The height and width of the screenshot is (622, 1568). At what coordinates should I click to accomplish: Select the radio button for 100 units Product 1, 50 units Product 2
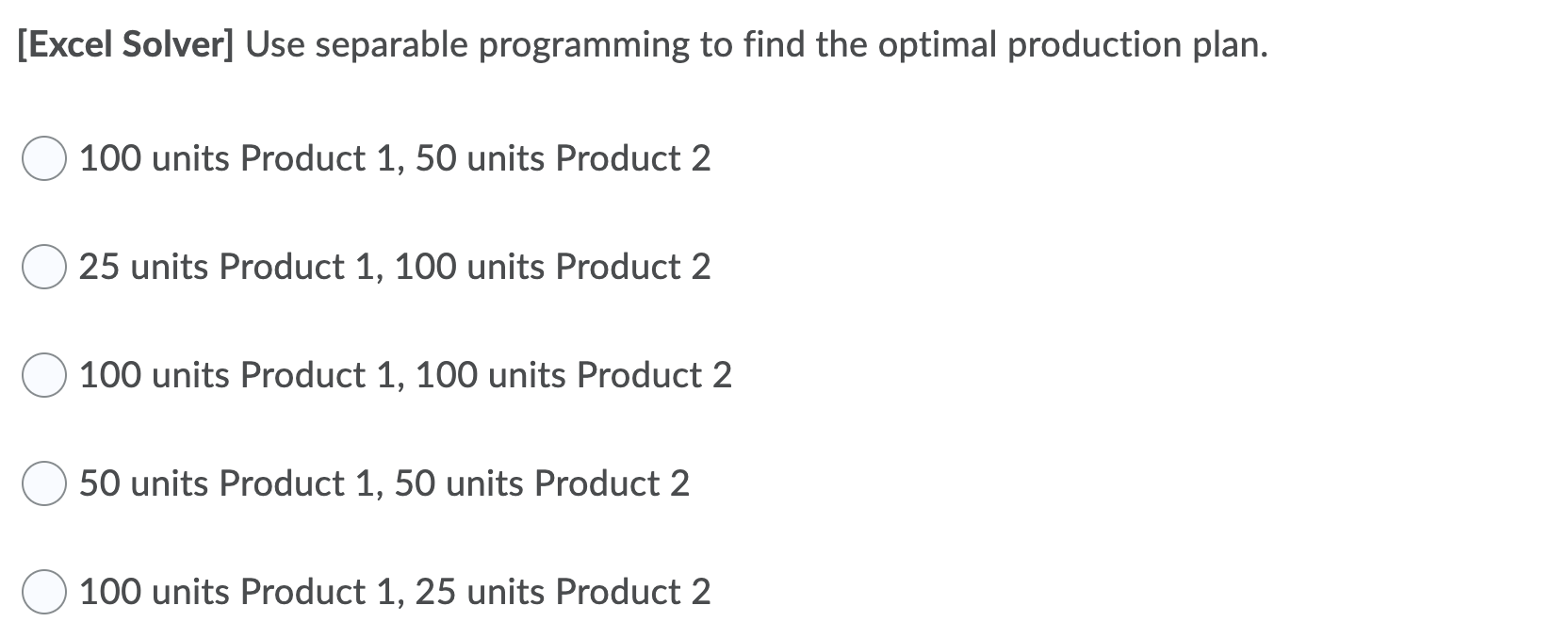pyautogui.click(x=42, y=159)
